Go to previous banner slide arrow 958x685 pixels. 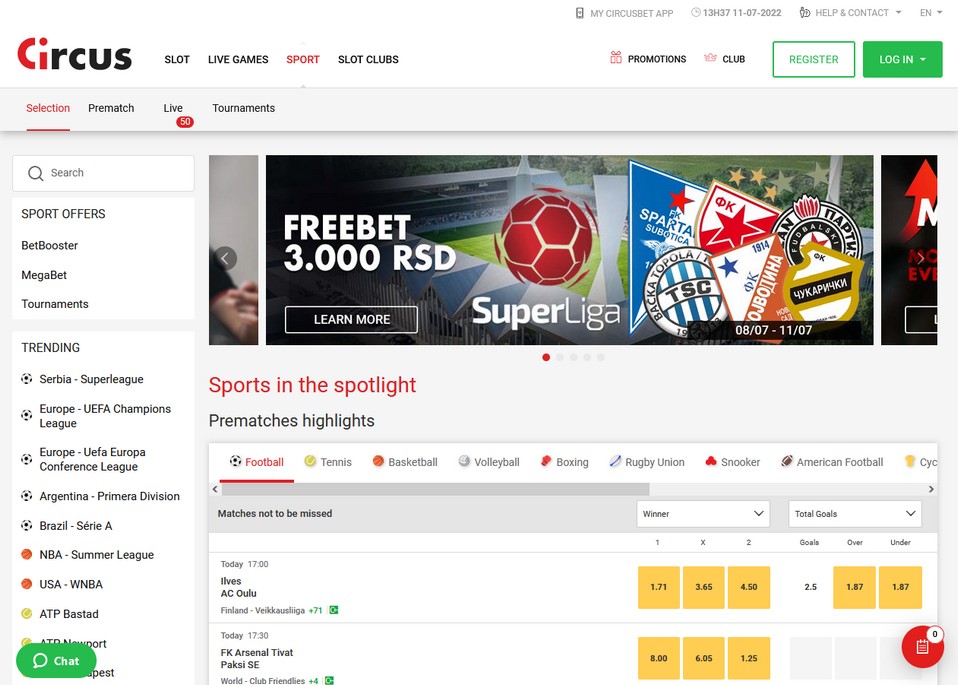pyautogui.click(x=225, y=258)
